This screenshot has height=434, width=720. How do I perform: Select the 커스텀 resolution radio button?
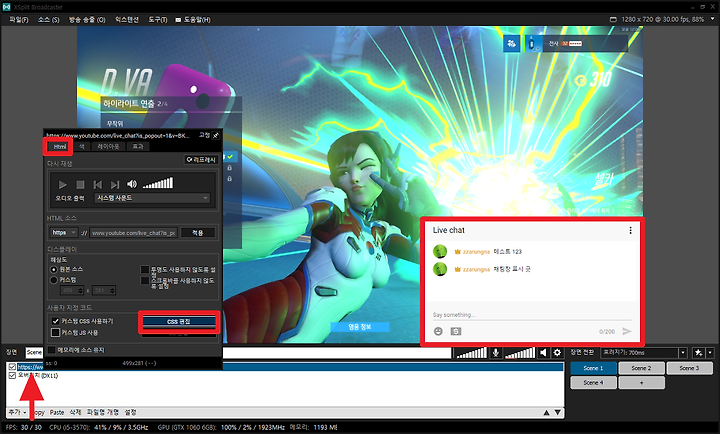pos(54,280)
